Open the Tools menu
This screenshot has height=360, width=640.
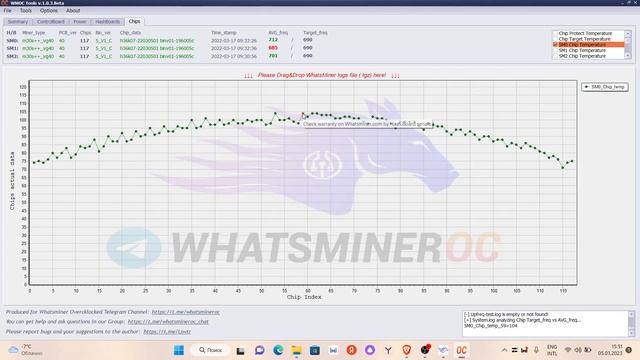[x=26, y=11]
